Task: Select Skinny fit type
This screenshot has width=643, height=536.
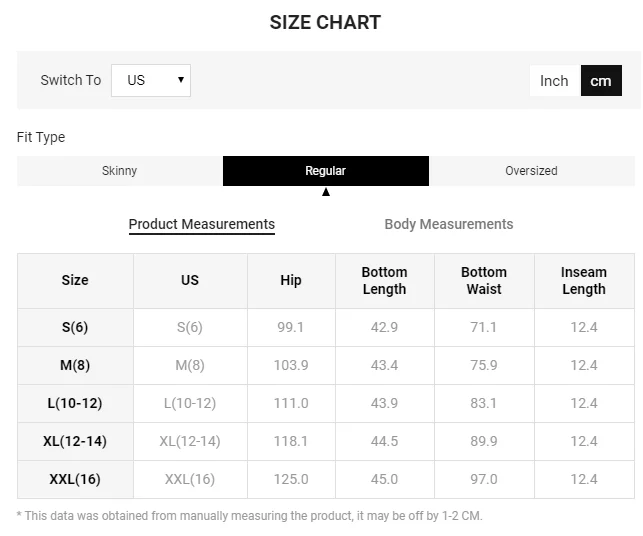Action: 120,171
